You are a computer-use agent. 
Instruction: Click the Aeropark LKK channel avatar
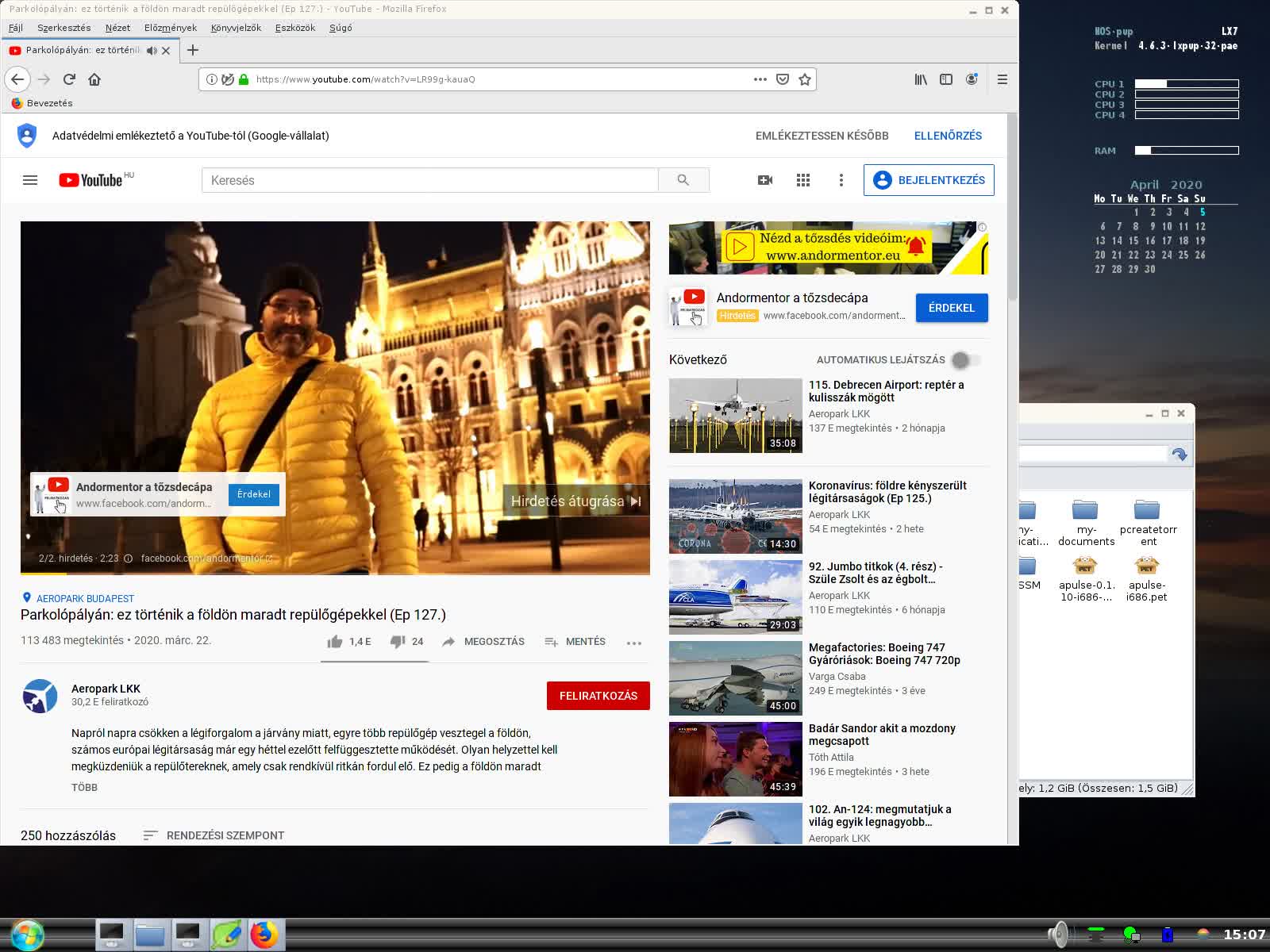40,697
